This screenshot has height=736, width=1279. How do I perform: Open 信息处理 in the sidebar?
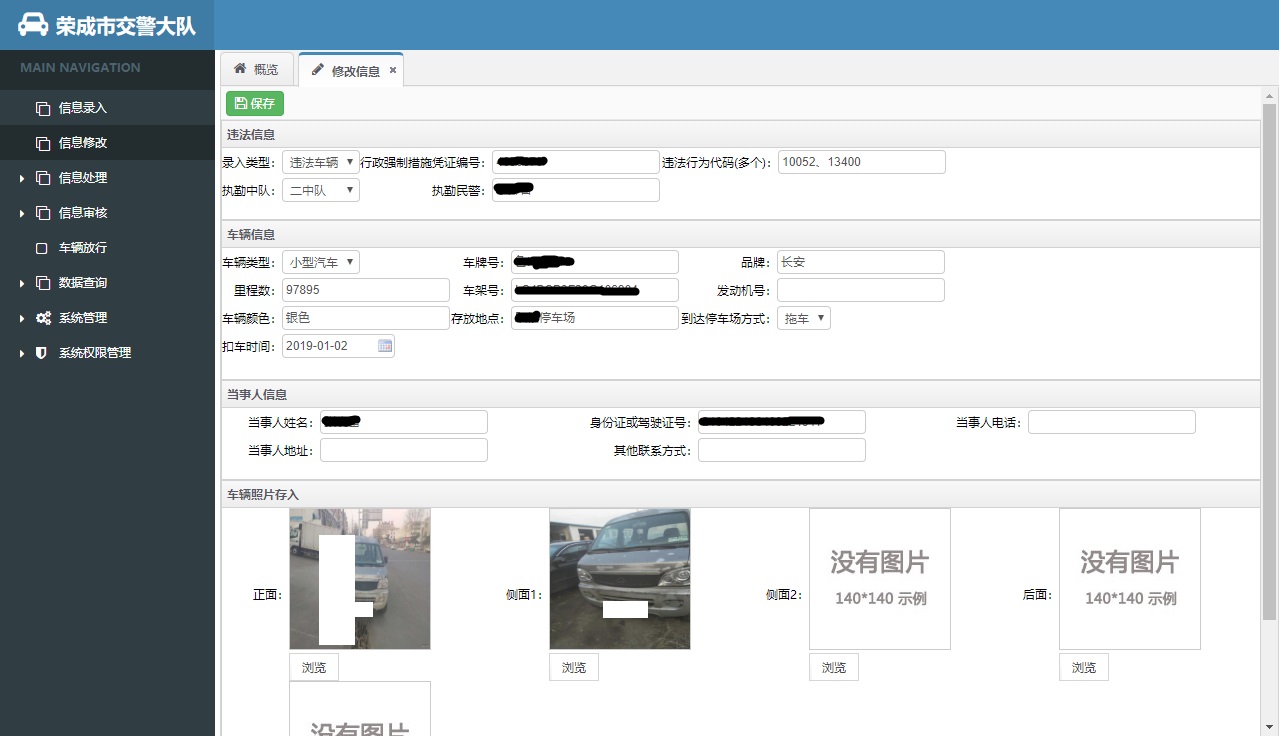(107, 178)
